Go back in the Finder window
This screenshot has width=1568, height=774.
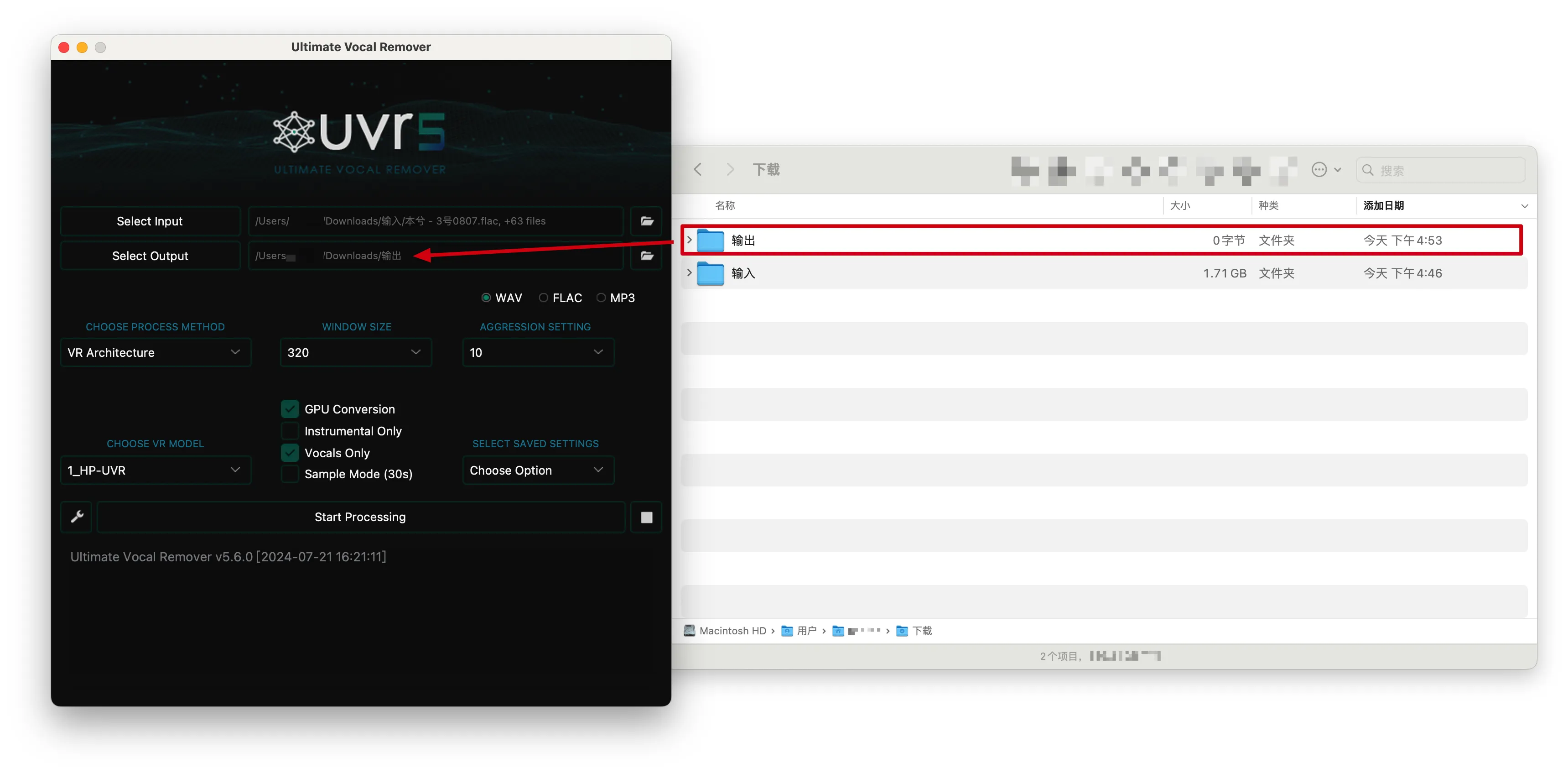coord(698,169)
